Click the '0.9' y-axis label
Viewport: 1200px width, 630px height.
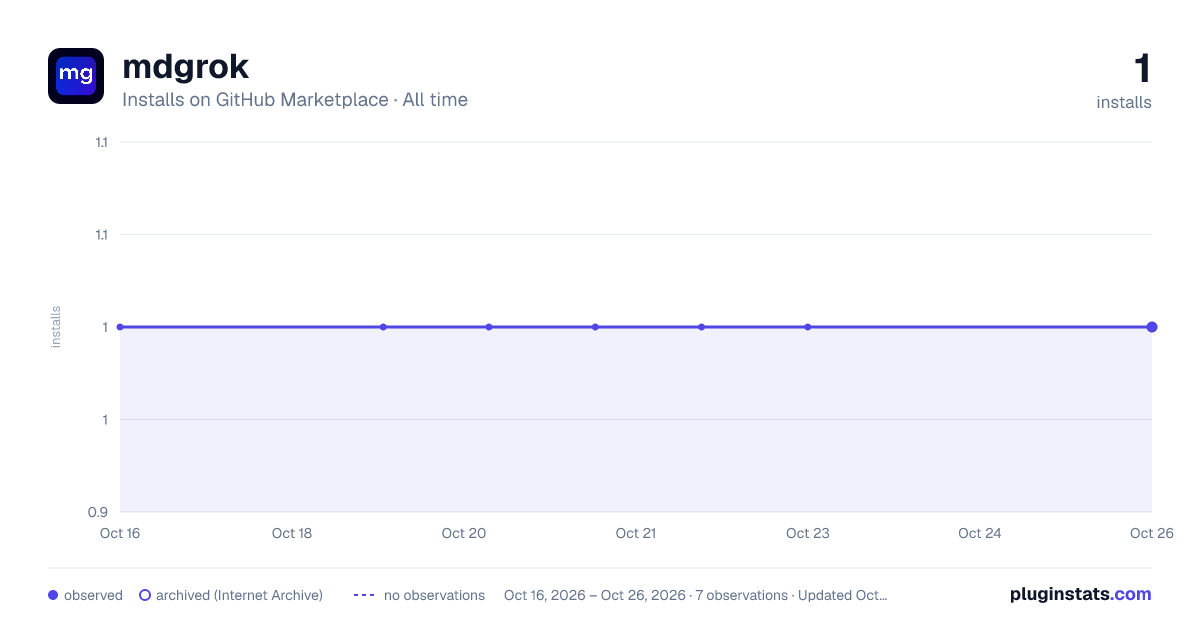[x=98, y=512]
